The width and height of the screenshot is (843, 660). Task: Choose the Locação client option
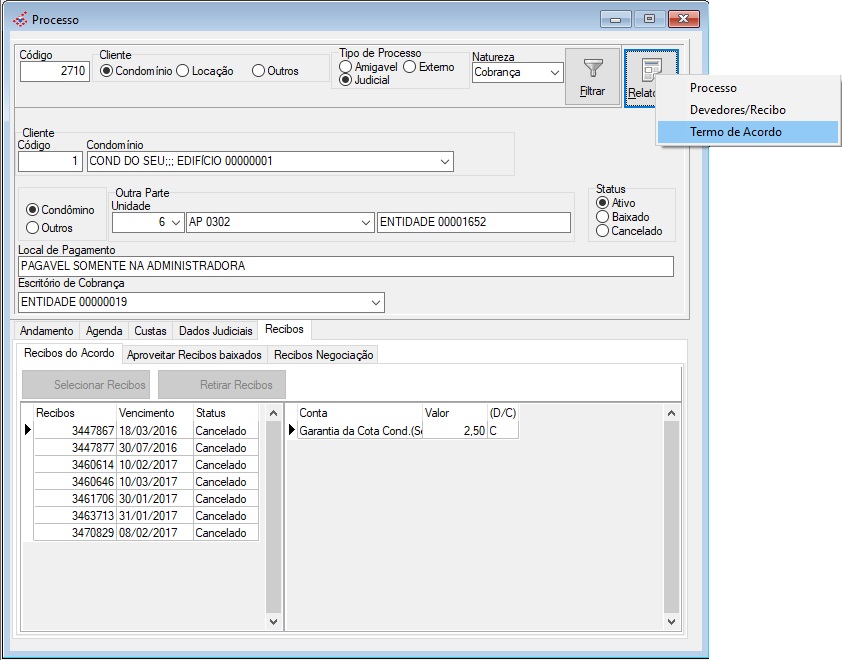click(x=183, y=71)
